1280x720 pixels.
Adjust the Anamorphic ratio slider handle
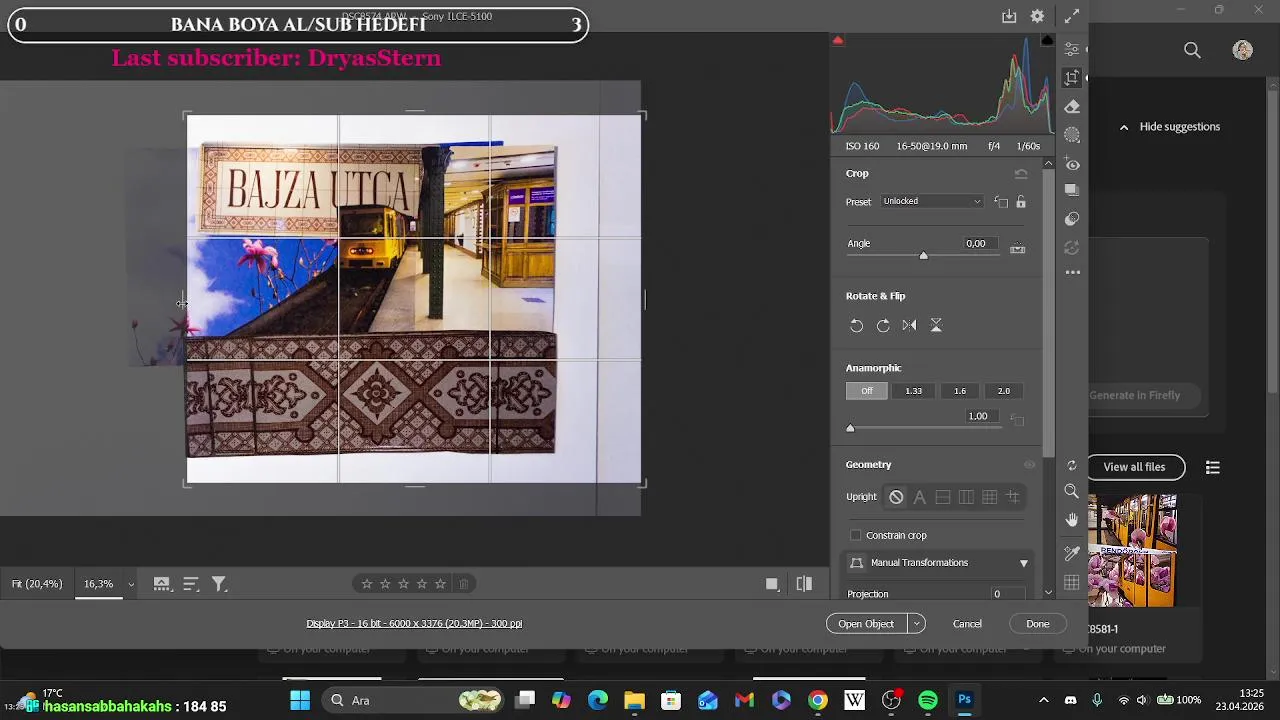point(850,428)
